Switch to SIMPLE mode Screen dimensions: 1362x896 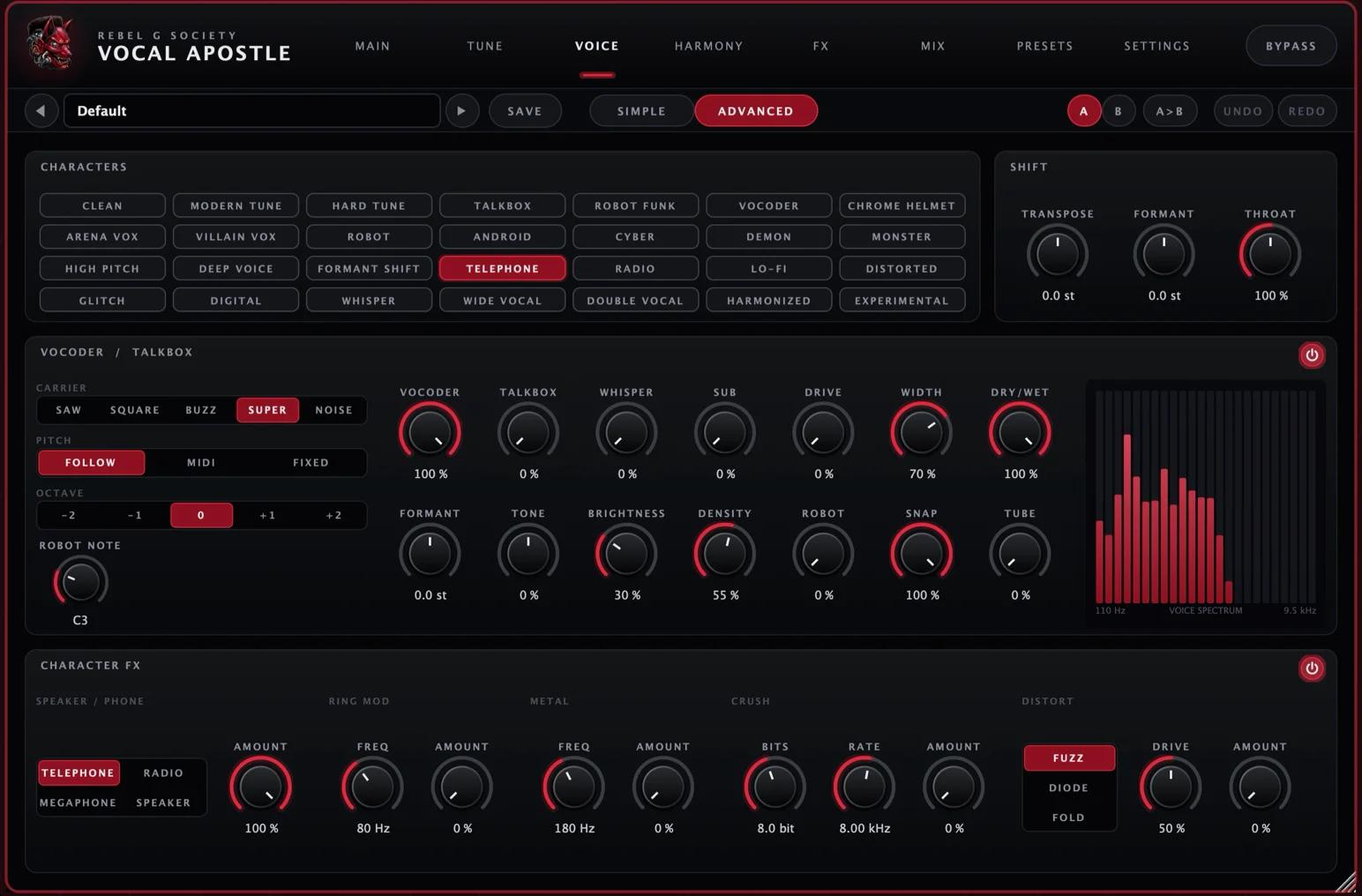(x=641, y=111)
